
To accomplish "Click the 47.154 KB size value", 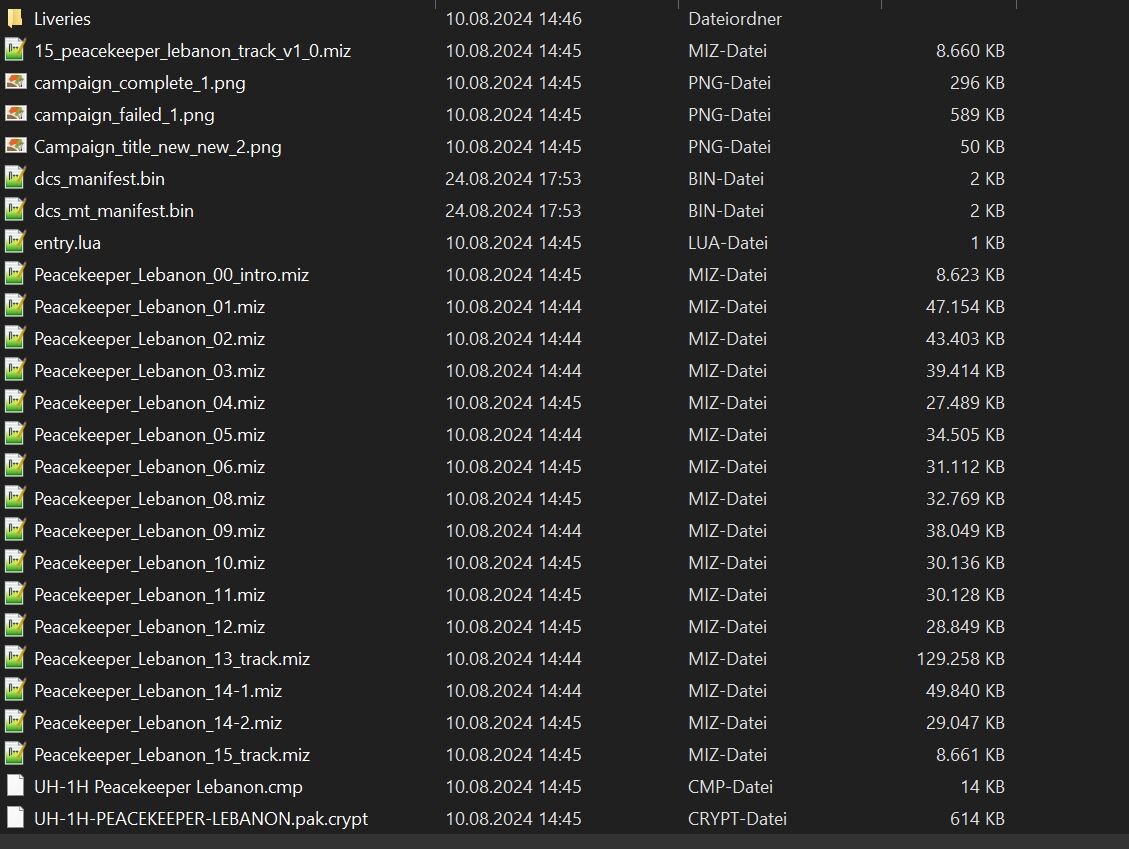I will tap(965, 307).
